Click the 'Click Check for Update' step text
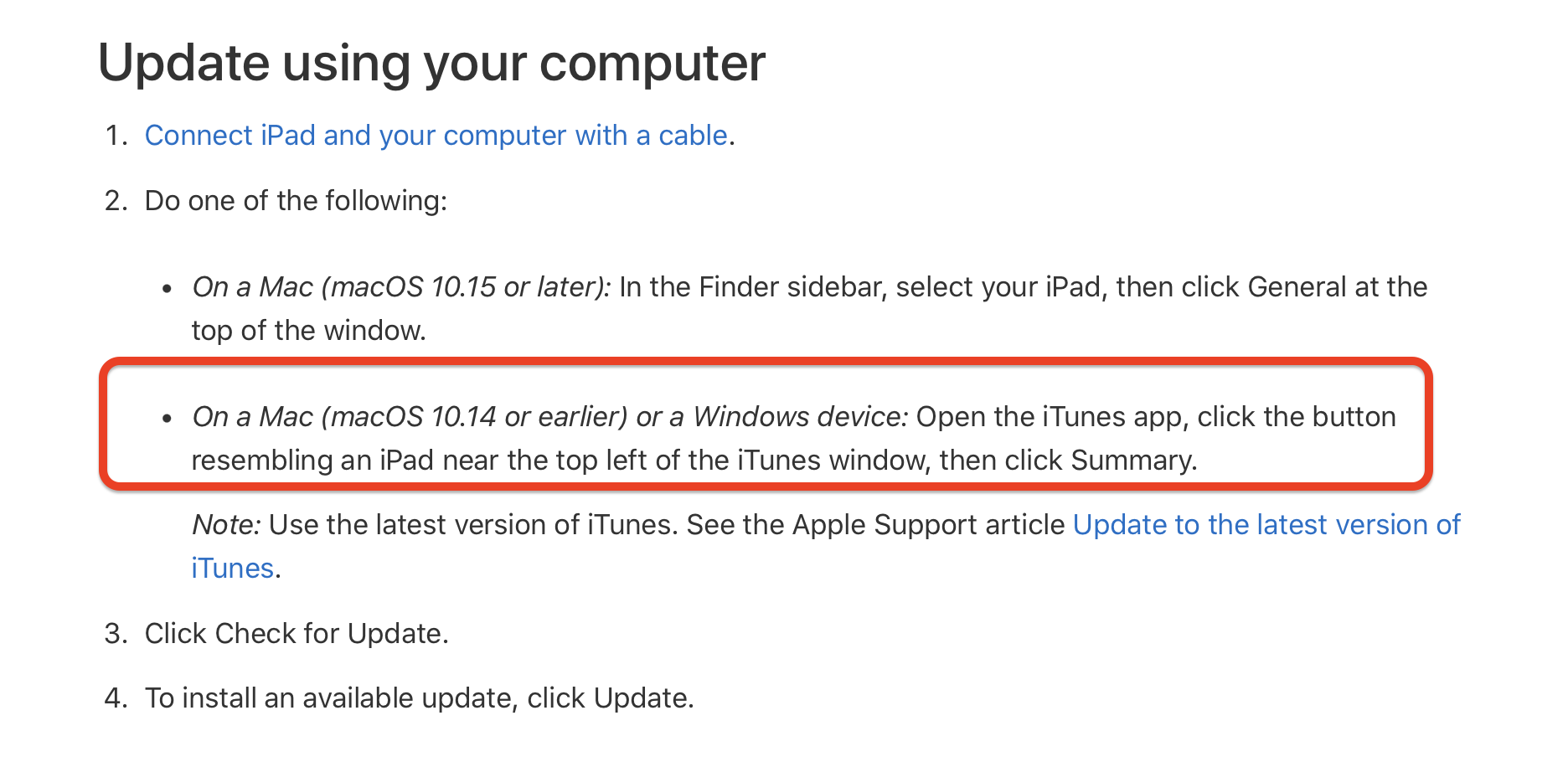The image size is (1568, 767). click(297, 634)
